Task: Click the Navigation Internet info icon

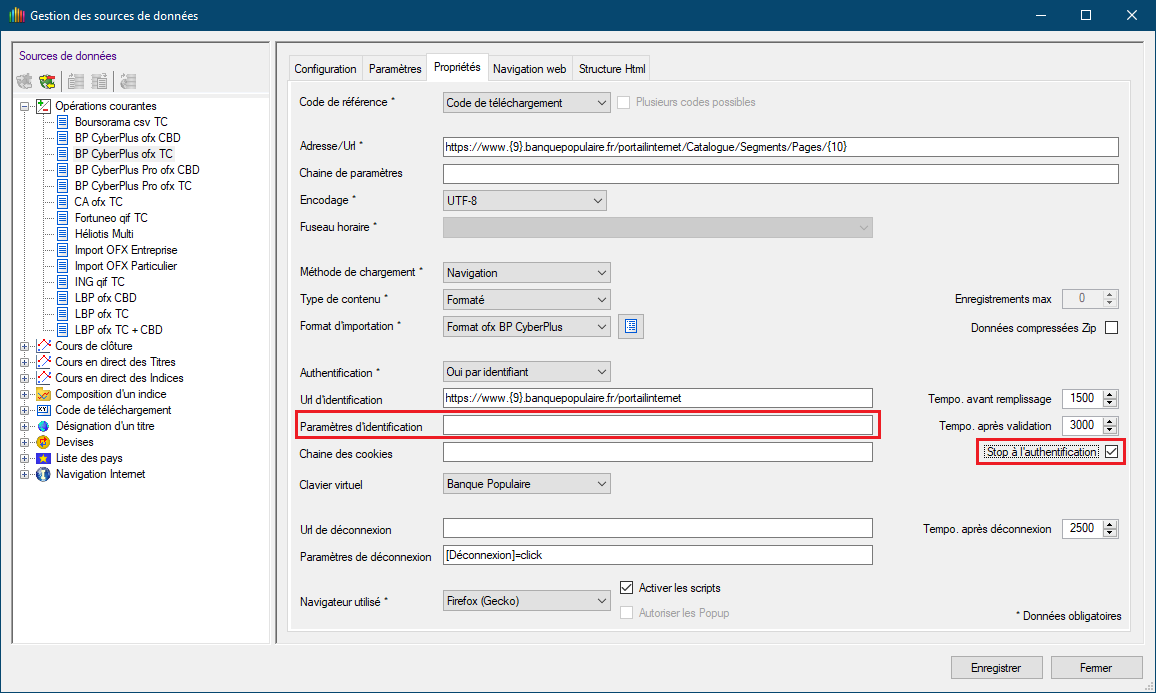Action: (43, 474)
